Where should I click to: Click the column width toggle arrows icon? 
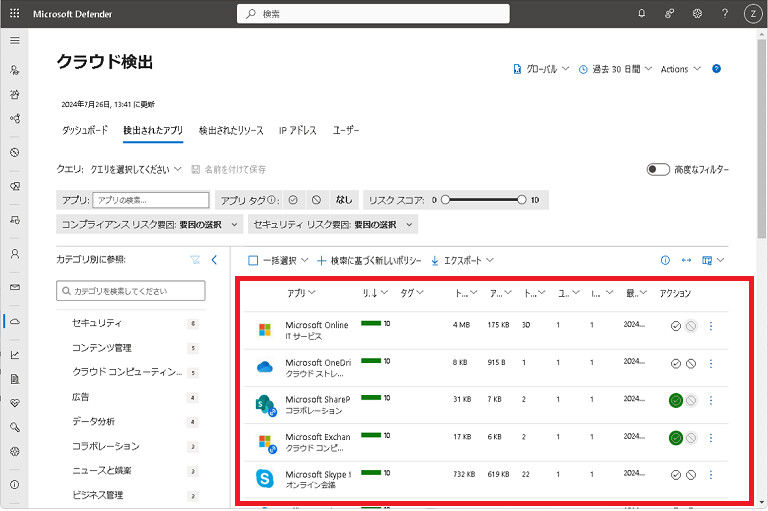686,260
